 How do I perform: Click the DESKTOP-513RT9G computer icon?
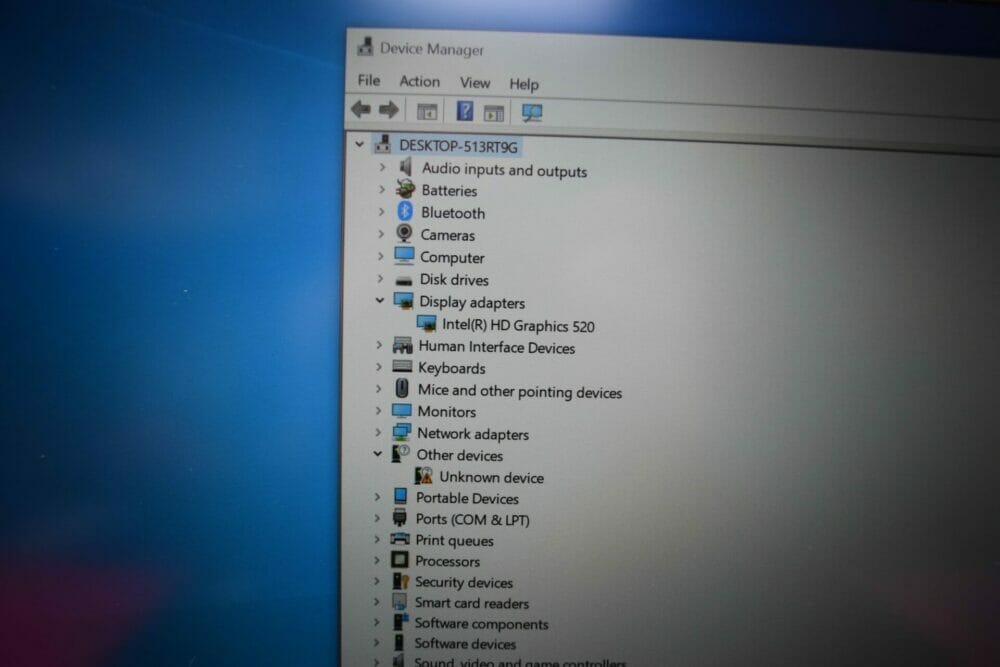coord(383,143)
